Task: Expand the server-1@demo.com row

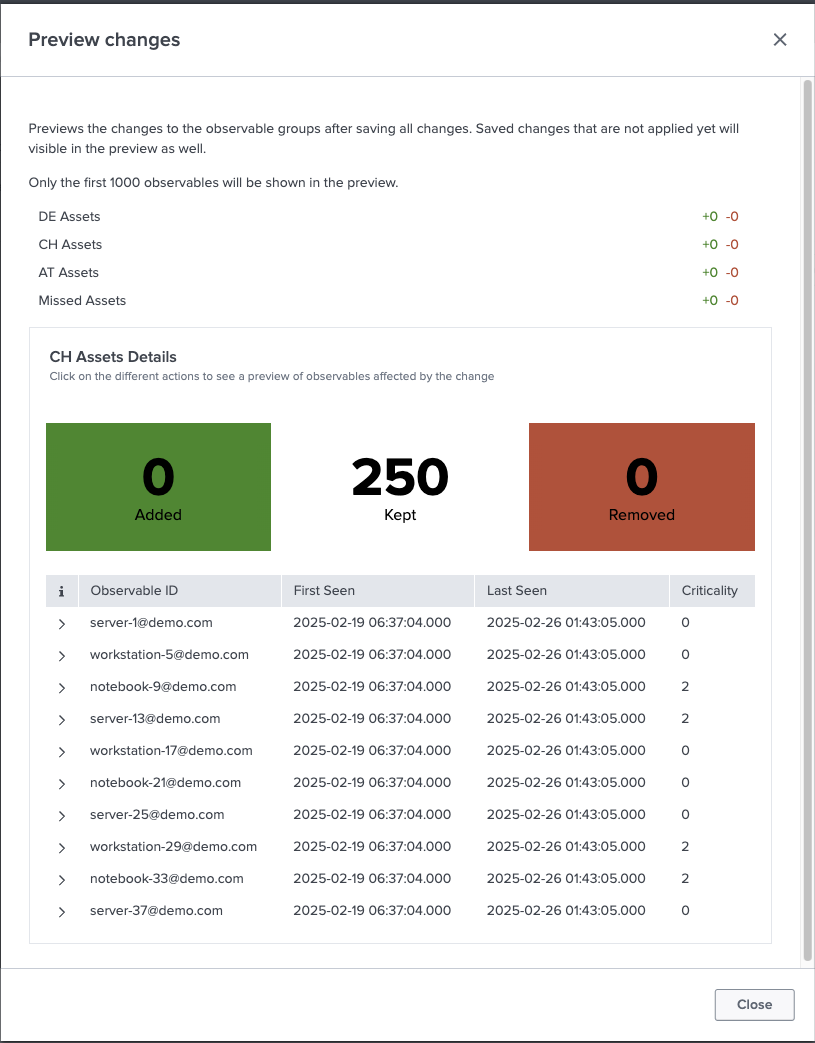Action: point(61,622)
